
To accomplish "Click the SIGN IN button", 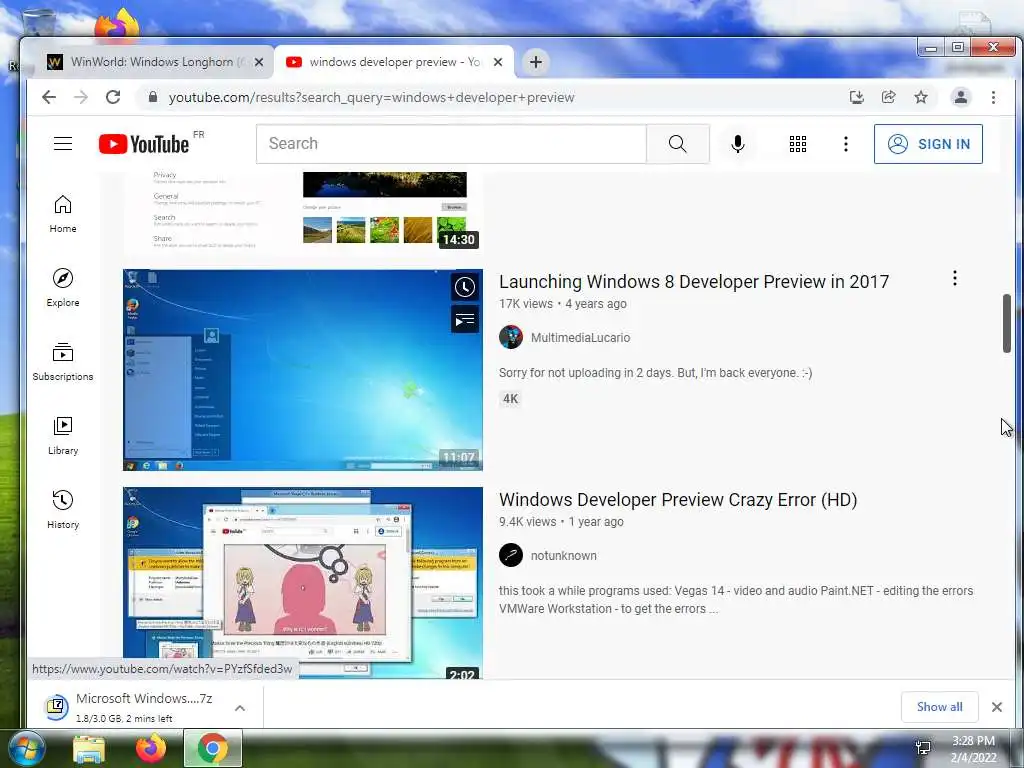I will [928, 144].
